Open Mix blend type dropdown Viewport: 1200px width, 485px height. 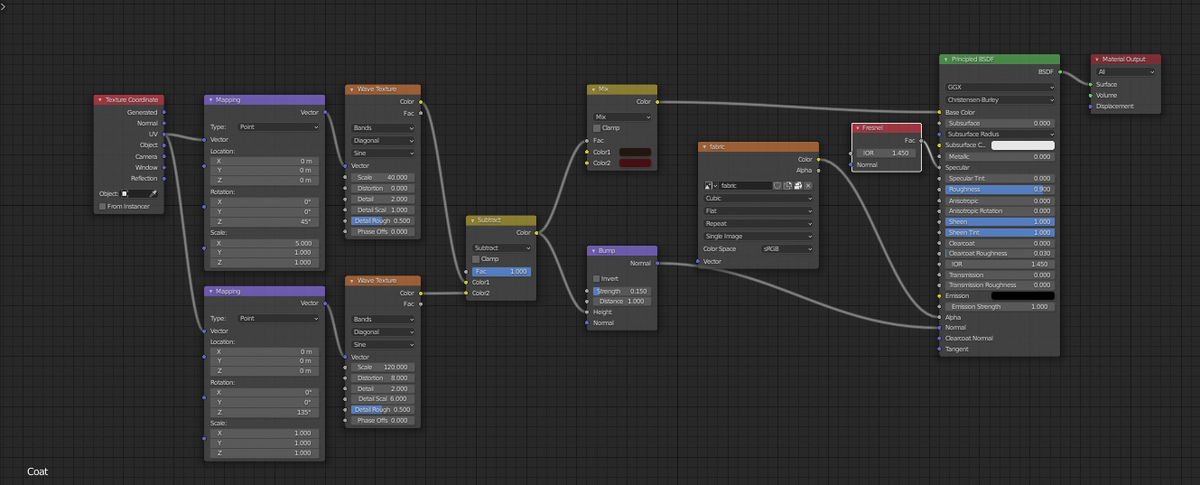(622, 116)
